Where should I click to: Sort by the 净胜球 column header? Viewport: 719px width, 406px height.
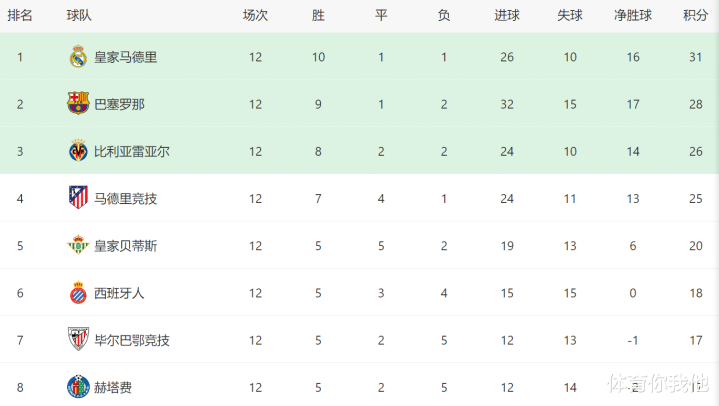632,16
